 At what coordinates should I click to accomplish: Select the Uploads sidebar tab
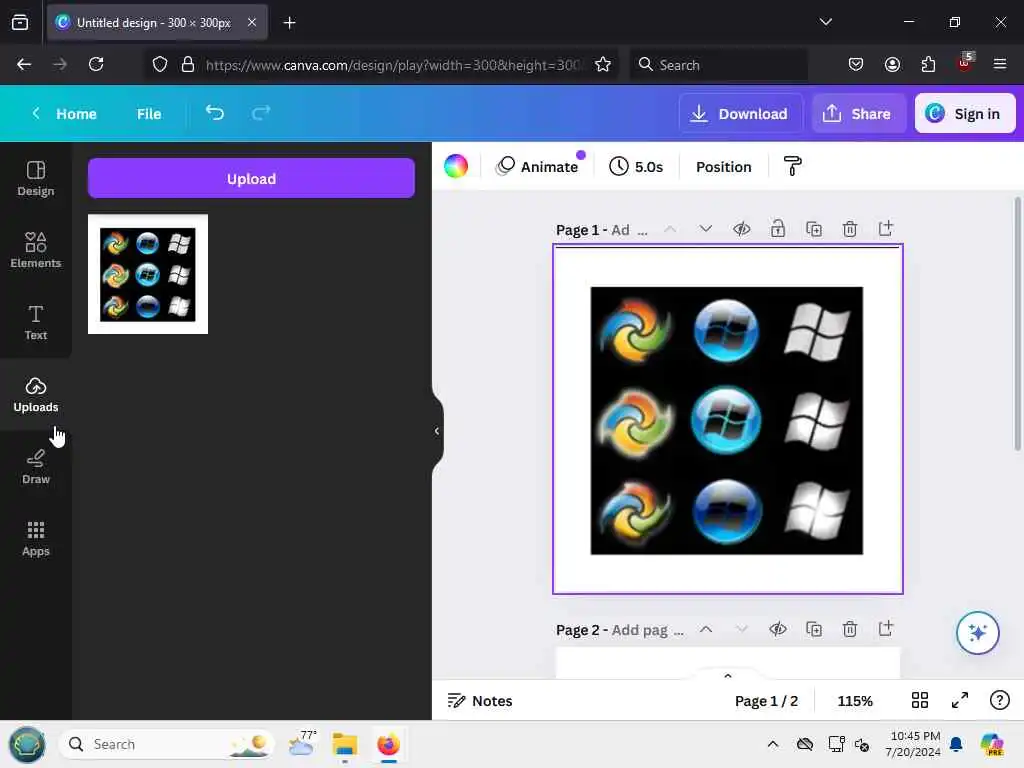point(35,394)
